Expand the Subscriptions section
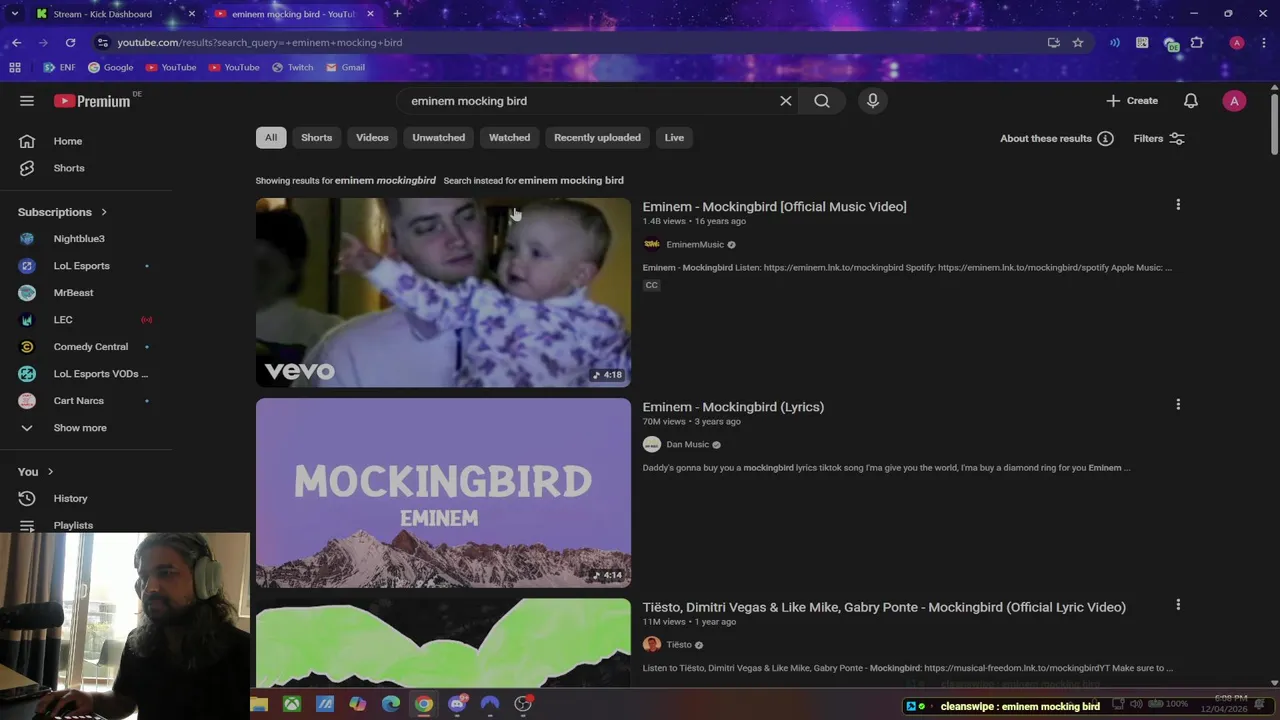 pyautogui.click(x=63, y=212)
